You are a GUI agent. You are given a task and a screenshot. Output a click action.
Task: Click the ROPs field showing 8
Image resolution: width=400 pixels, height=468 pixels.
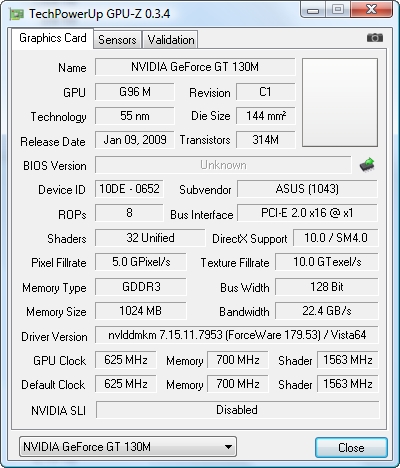tap(129, 213)
